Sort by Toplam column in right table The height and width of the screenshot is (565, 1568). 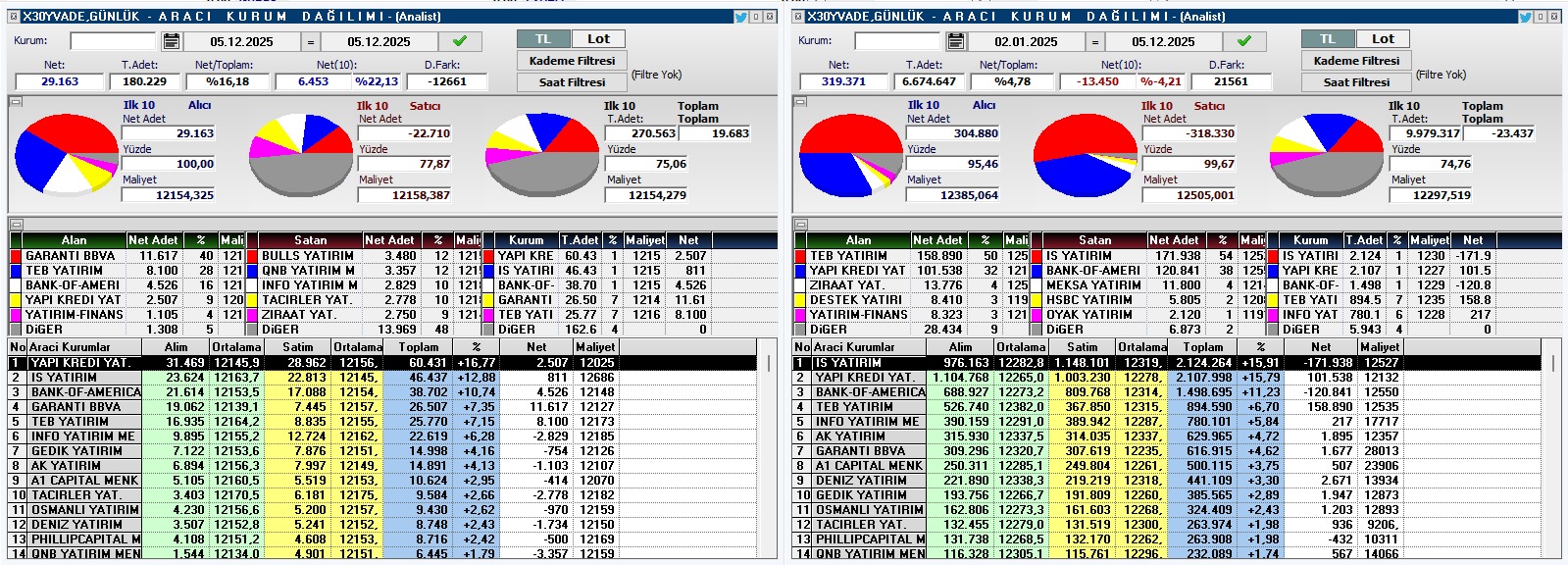1202,347
